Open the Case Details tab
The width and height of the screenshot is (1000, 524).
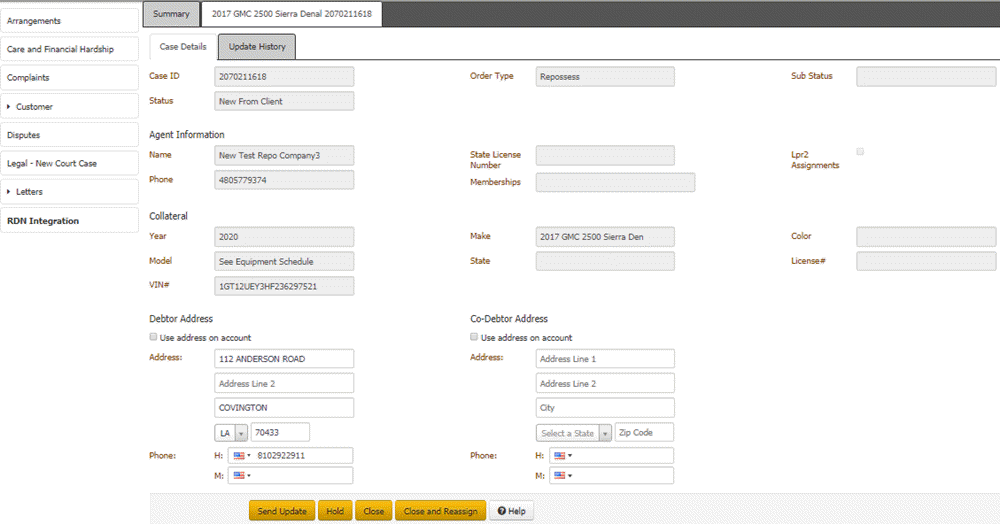pos(183,47)
